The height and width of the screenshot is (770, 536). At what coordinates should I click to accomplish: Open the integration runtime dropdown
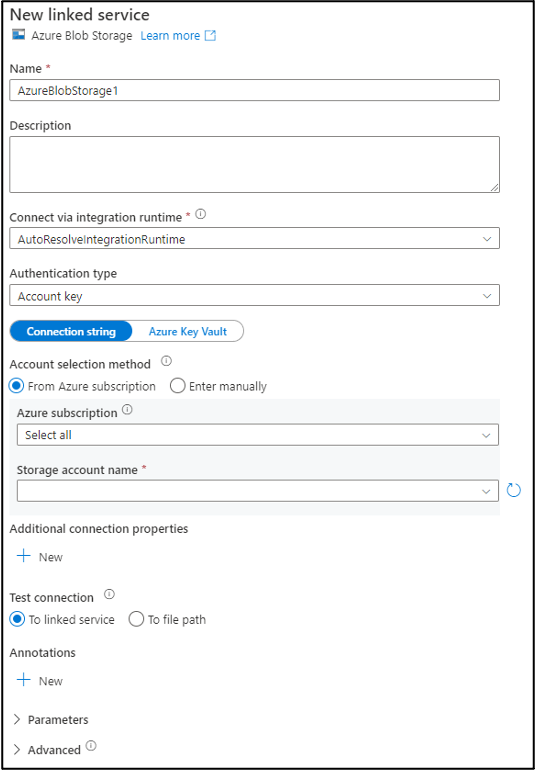254,238
